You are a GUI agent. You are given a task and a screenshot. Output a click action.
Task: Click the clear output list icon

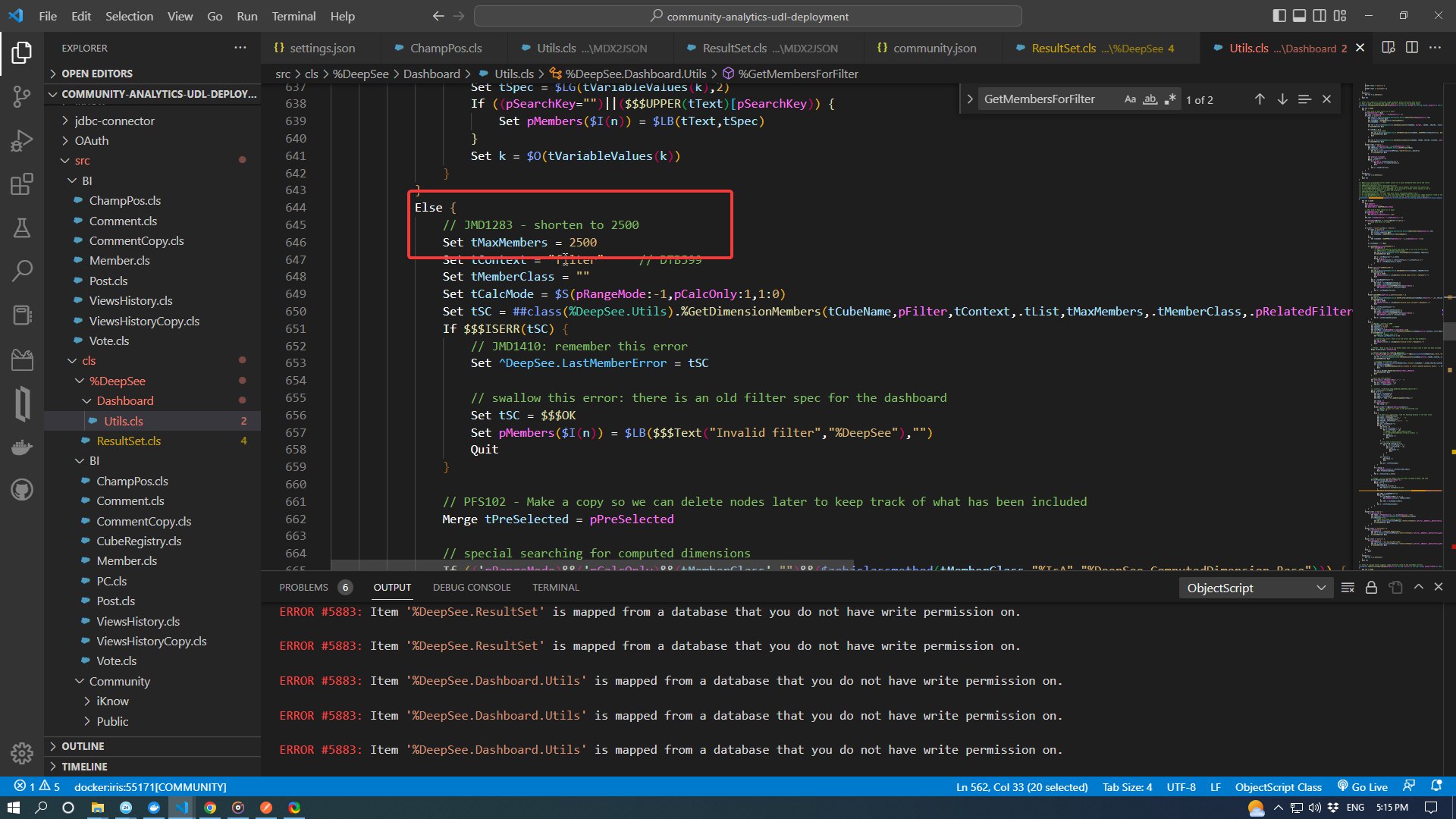click(x=1348, y=588)
